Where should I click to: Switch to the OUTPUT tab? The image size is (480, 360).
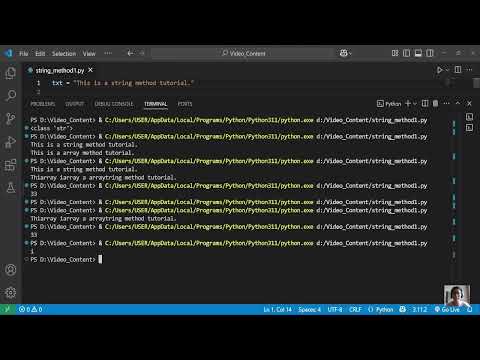coord(74,104)
